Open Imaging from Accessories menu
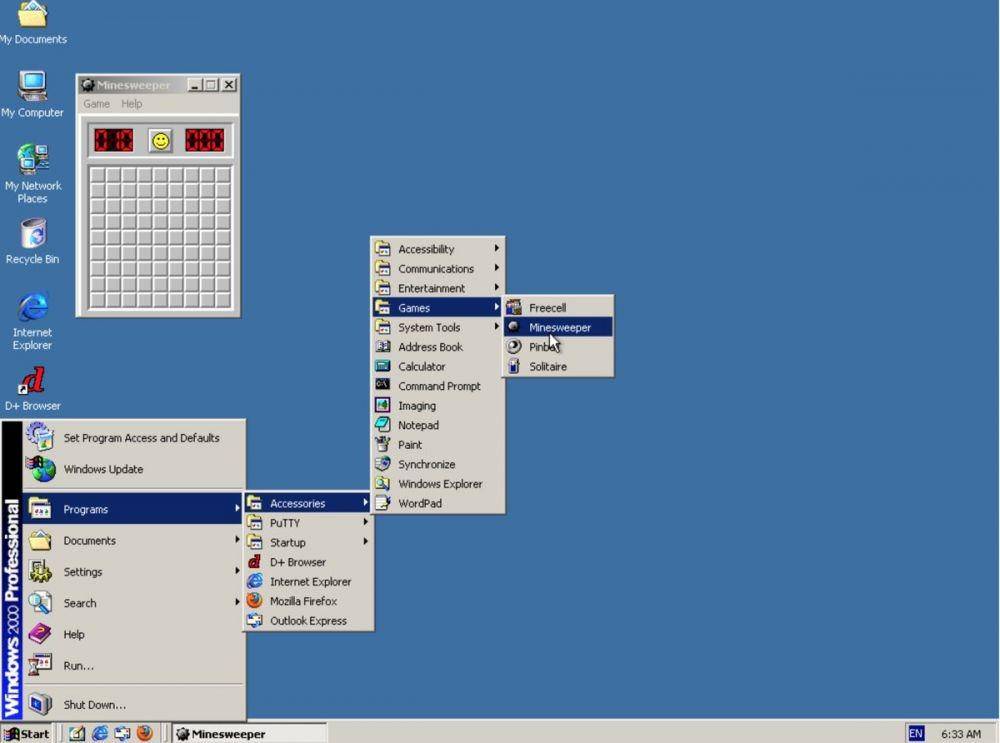Image resolution: width=1000 pixels, height=743 pixels. [438, 406]
